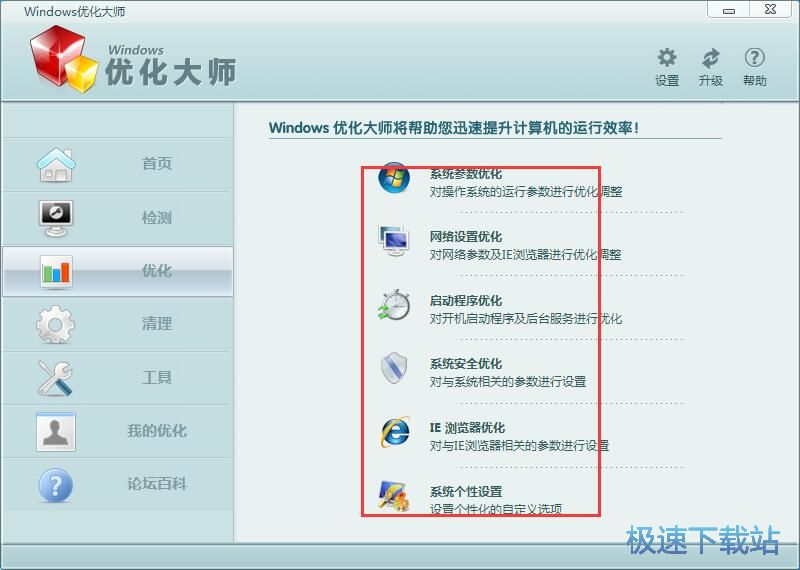Image resolution: width=800 pixels, height=570 pixels.
Task: Click the 帮助 text label
Action: coord(755,81)
